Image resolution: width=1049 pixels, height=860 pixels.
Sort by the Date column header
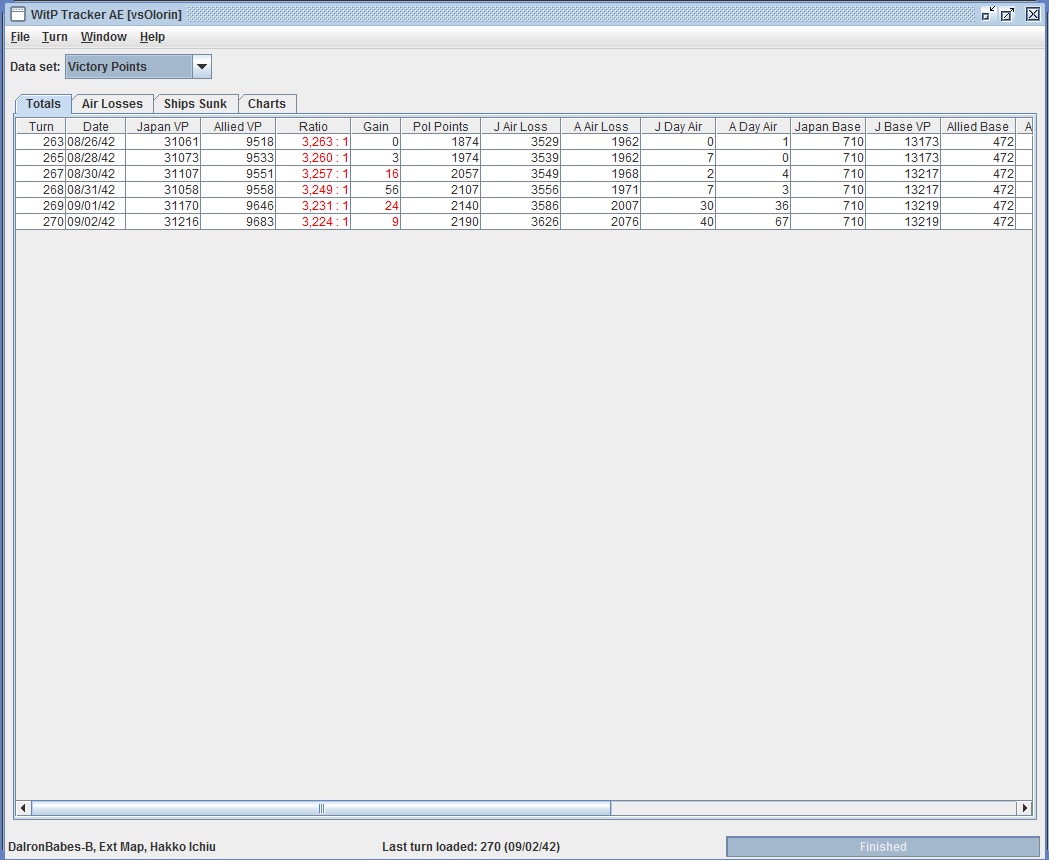(96, 126)
